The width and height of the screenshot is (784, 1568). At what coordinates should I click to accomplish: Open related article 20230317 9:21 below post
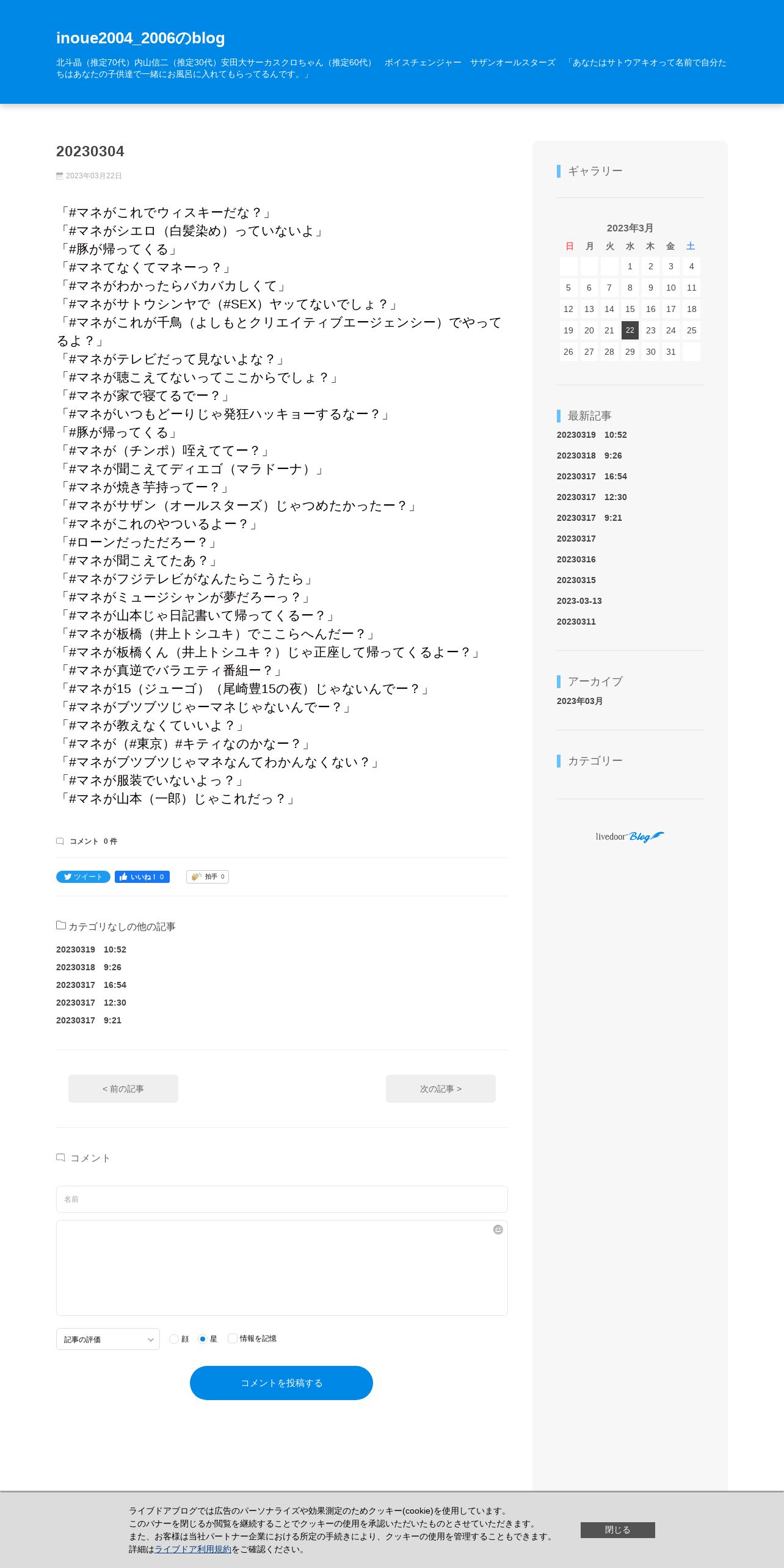(89, 1020)
